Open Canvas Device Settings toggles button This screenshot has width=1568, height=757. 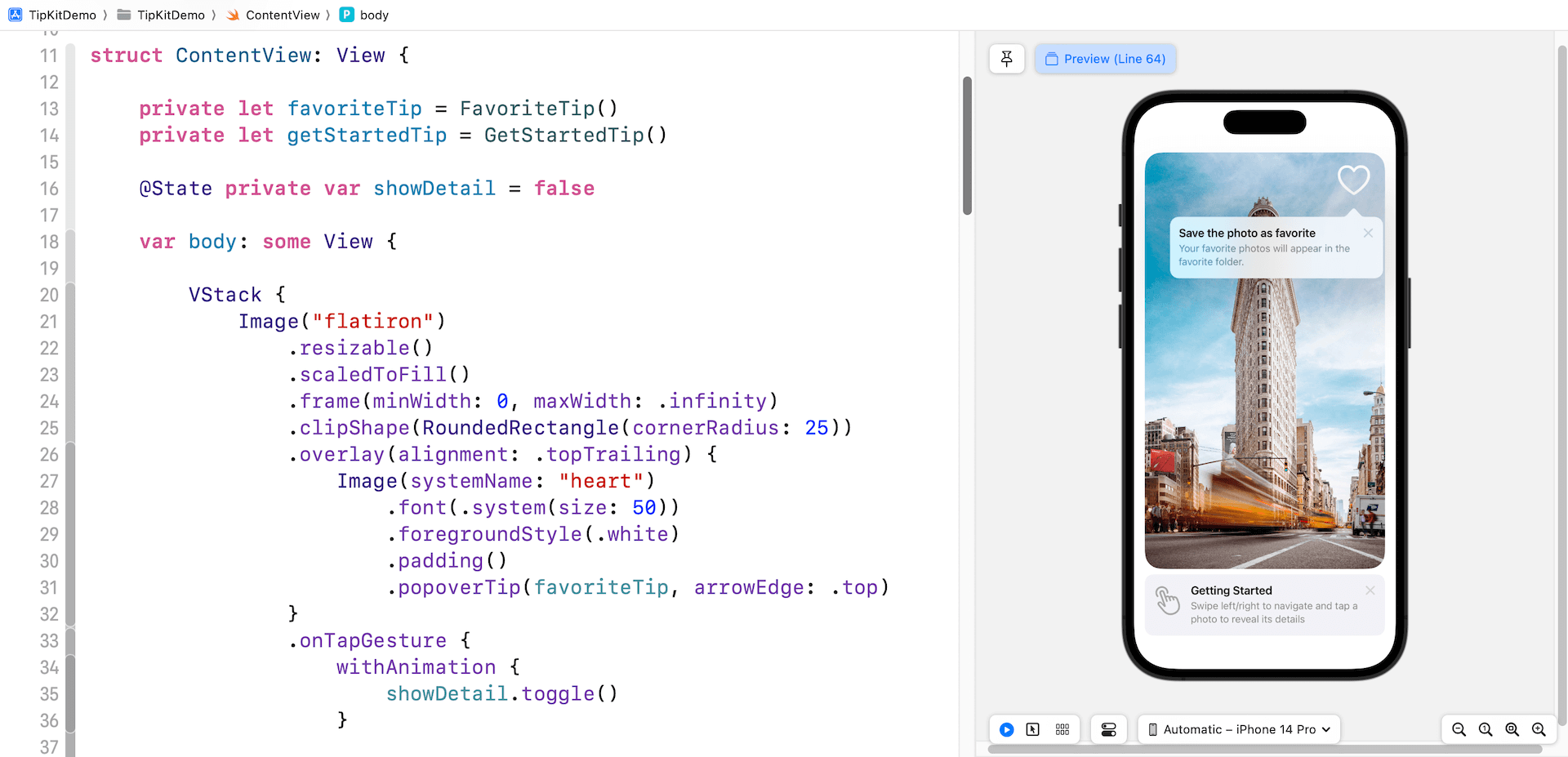(1108, 729)
